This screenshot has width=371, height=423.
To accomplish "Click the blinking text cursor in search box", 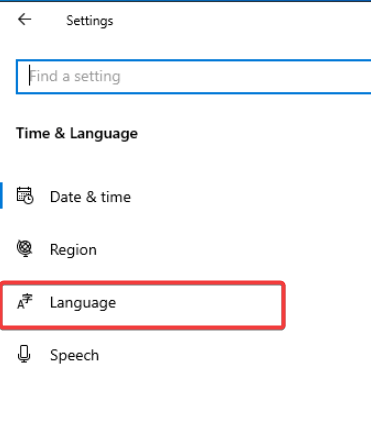I will (x=29, y=75).
